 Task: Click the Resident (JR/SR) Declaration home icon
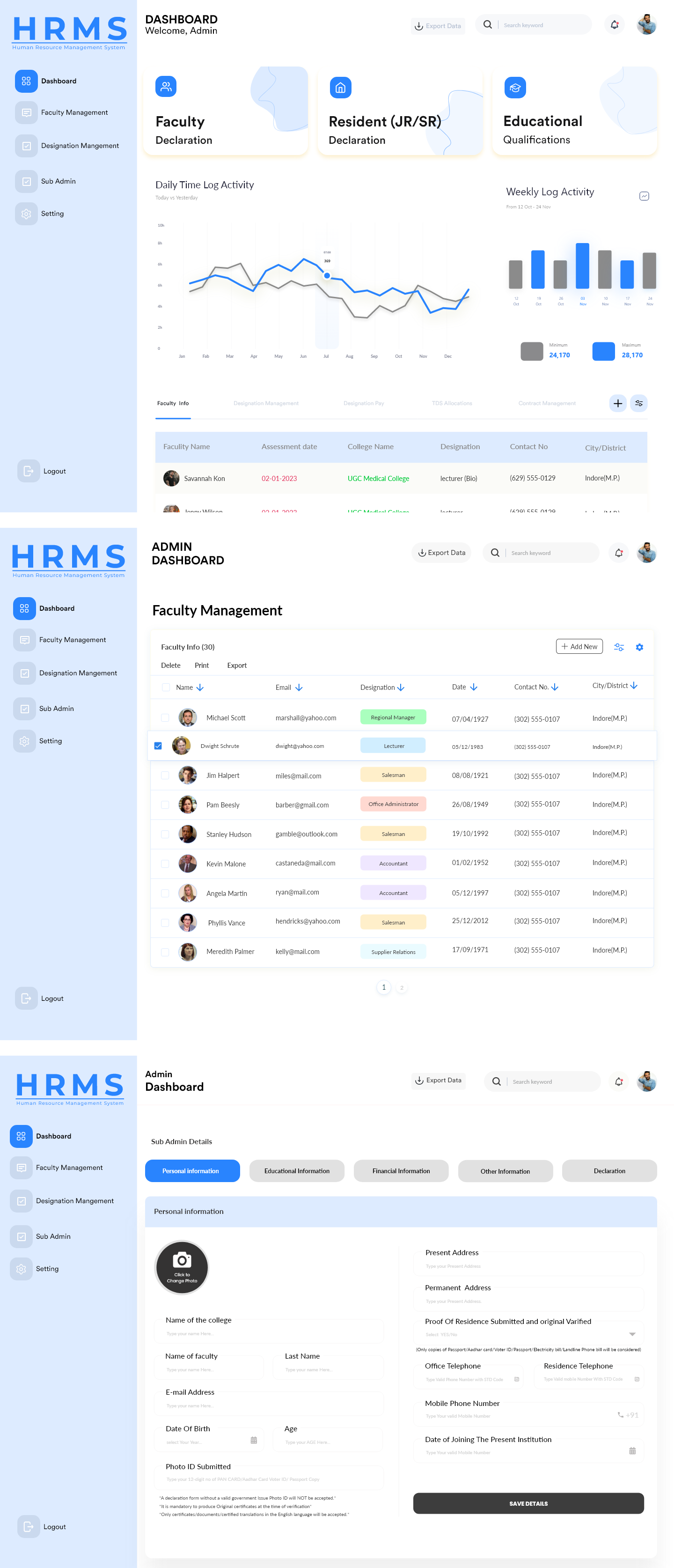point(340,88)
